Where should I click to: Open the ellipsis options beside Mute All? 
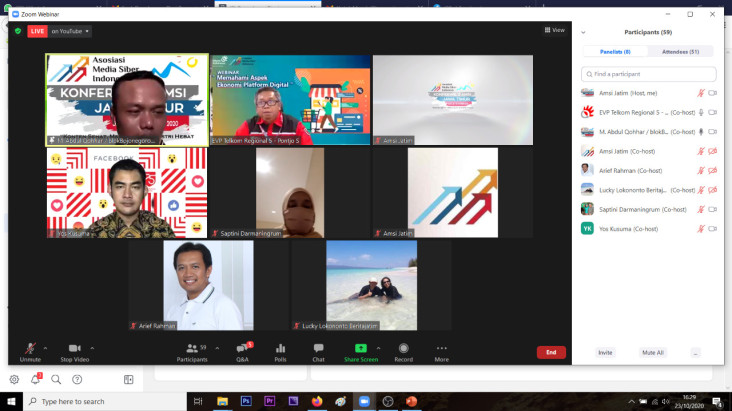[696, 353]
